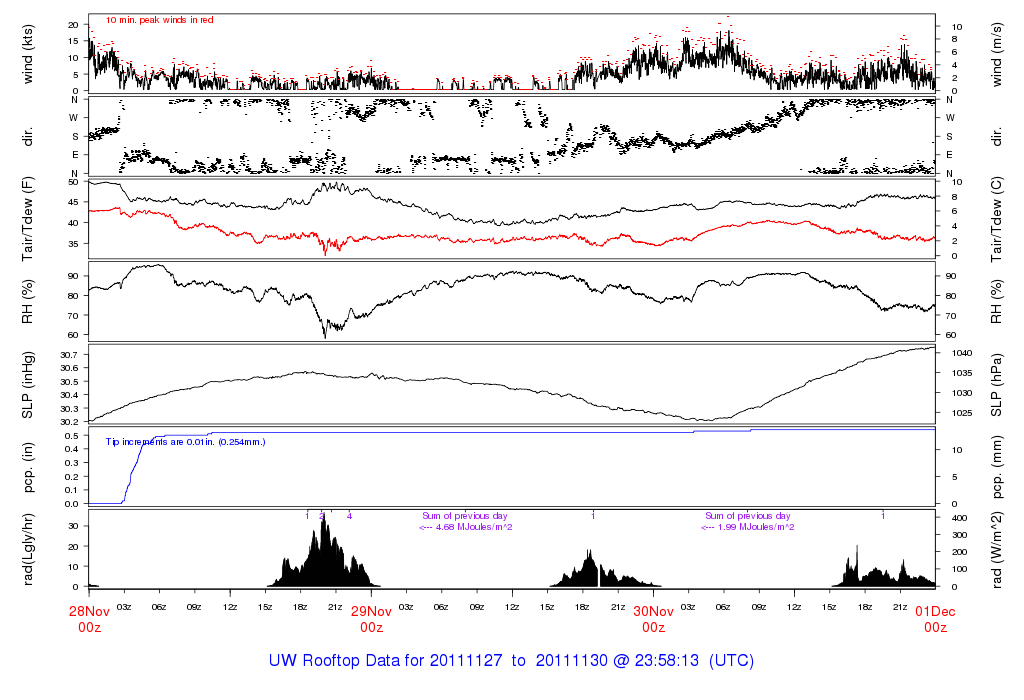1024x700 pixels.
Task: Select the '28Nov' date label
Action: (89, 612)
